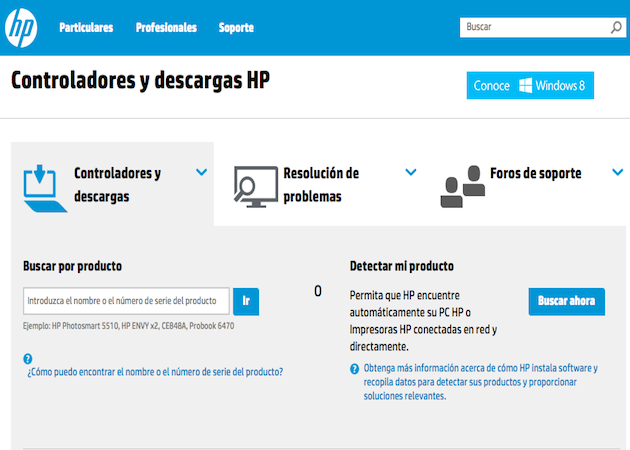
Task: Click the support forums people icon
Action: [463, 186]
